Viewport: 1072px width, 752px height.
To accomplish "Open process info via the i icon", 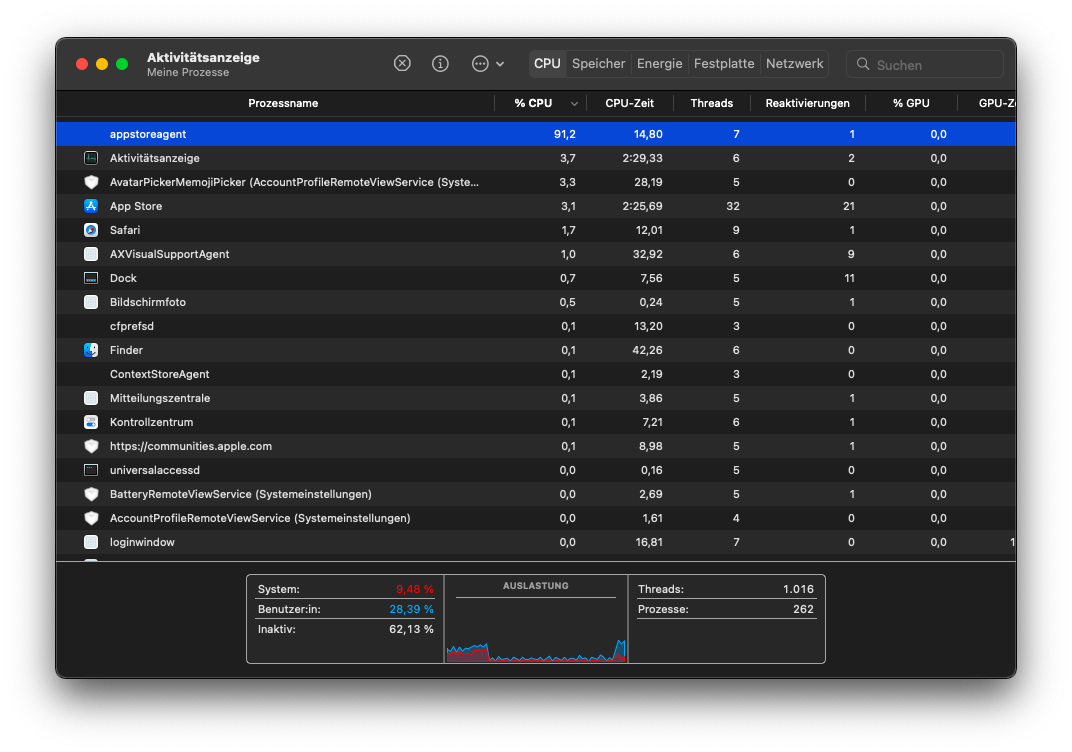I will click(x=440, y=63).
